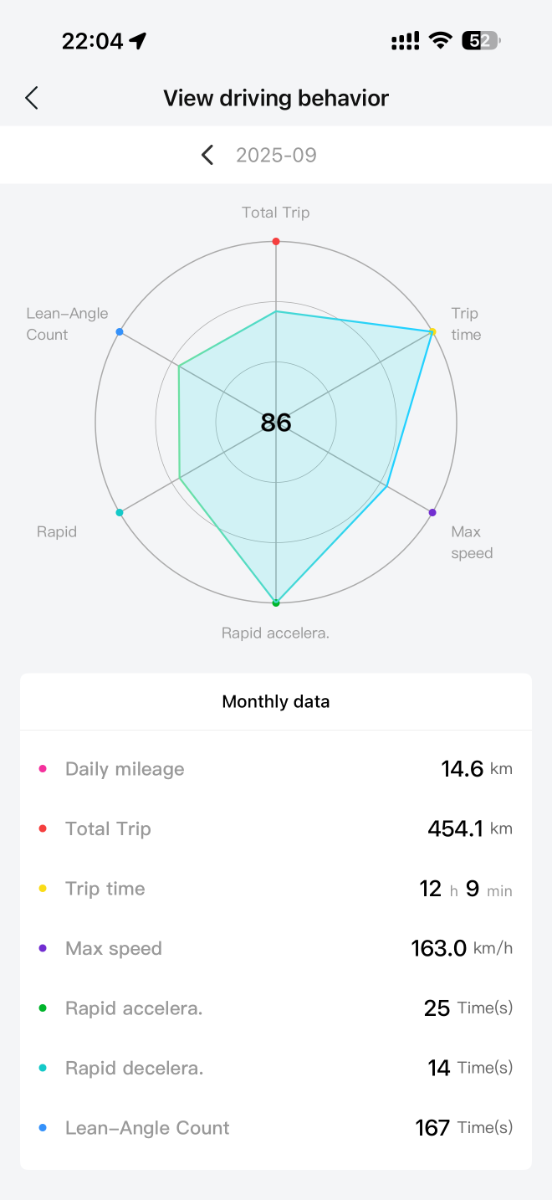Open the Daily mileage row
Screen dimensions: 552x1200
tap(276, 769)
